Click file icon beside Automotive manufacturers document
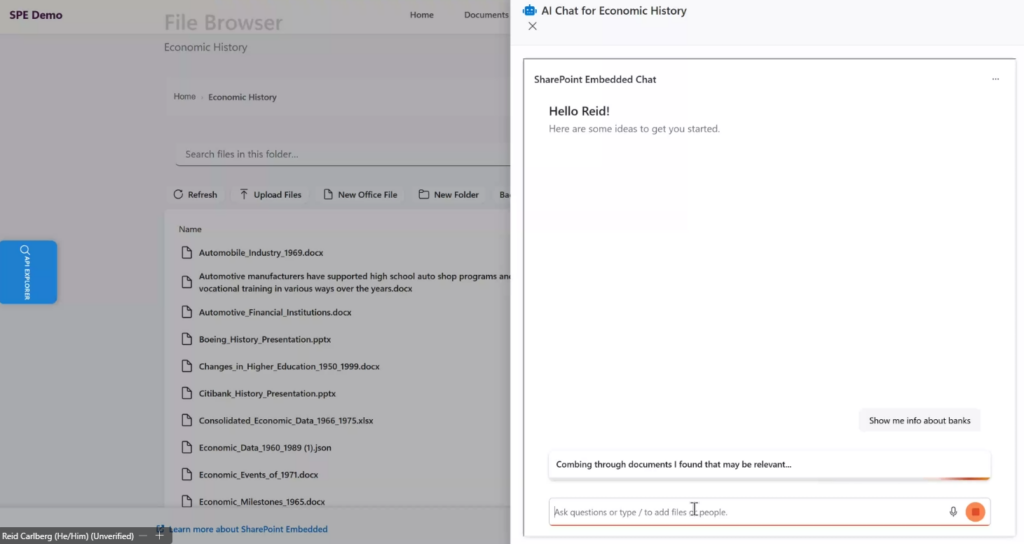 click(x=187, y=282)
